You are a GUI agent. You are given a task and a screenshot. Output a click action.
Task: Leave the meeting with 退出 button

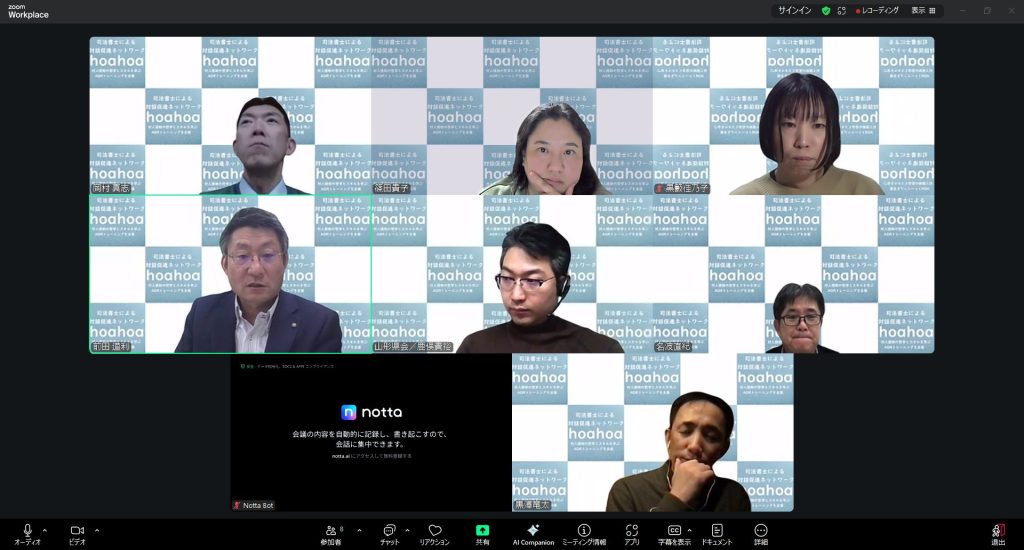[997, 533]
